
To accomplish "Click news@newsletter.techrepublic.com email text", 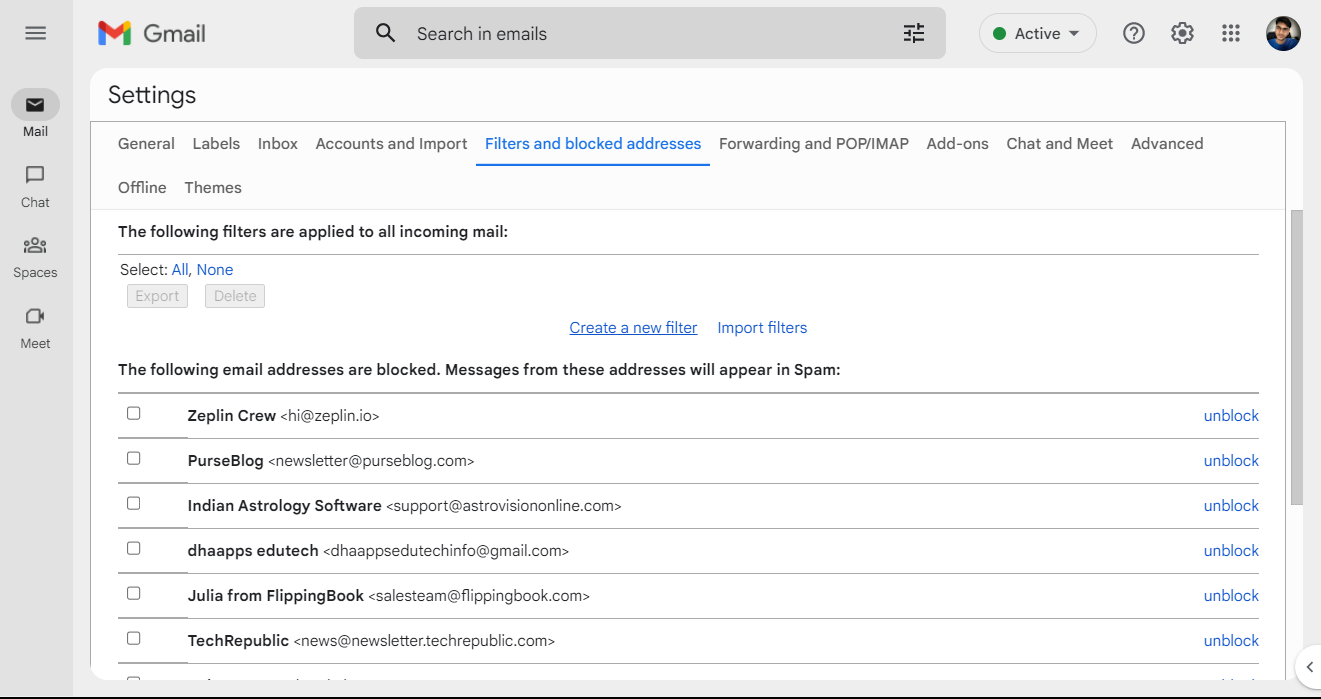I will pos(424,641).
